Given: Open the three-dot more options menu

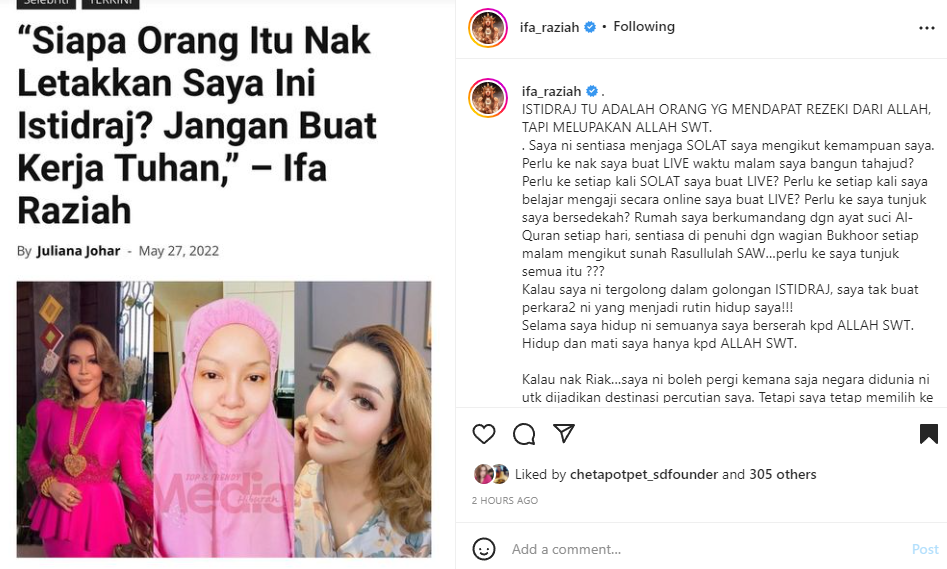Looking at the screenshot, I should [926, 28].
